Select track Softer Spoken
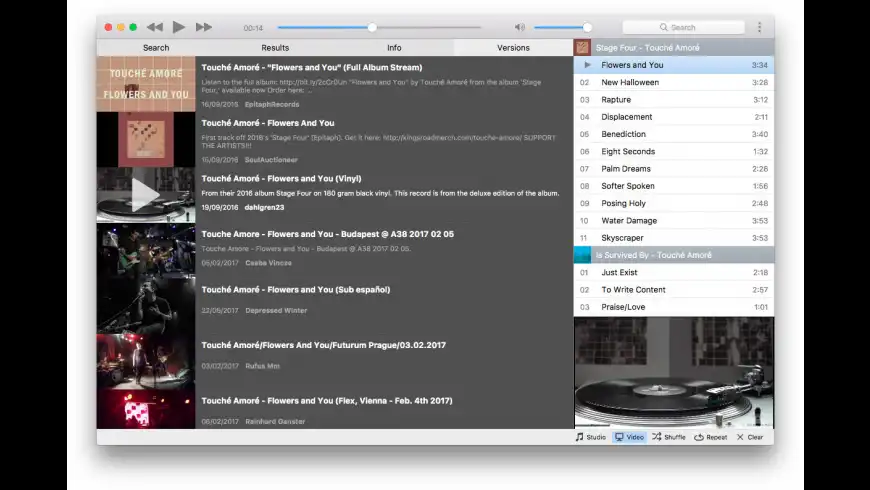Screen dimensions: 870x490 674,186
